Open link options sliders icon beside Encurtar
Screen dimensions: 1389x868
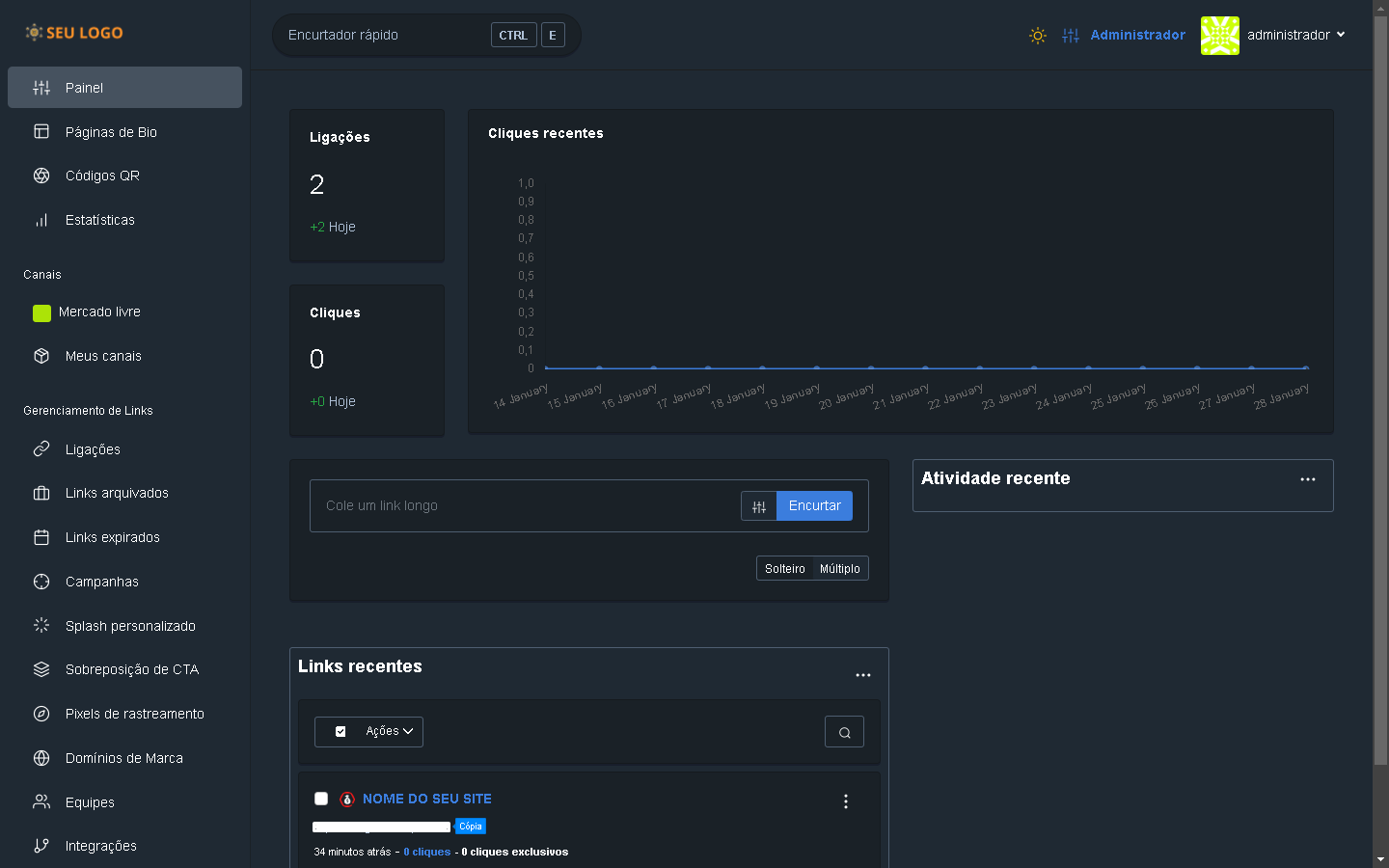pos(759,506)
